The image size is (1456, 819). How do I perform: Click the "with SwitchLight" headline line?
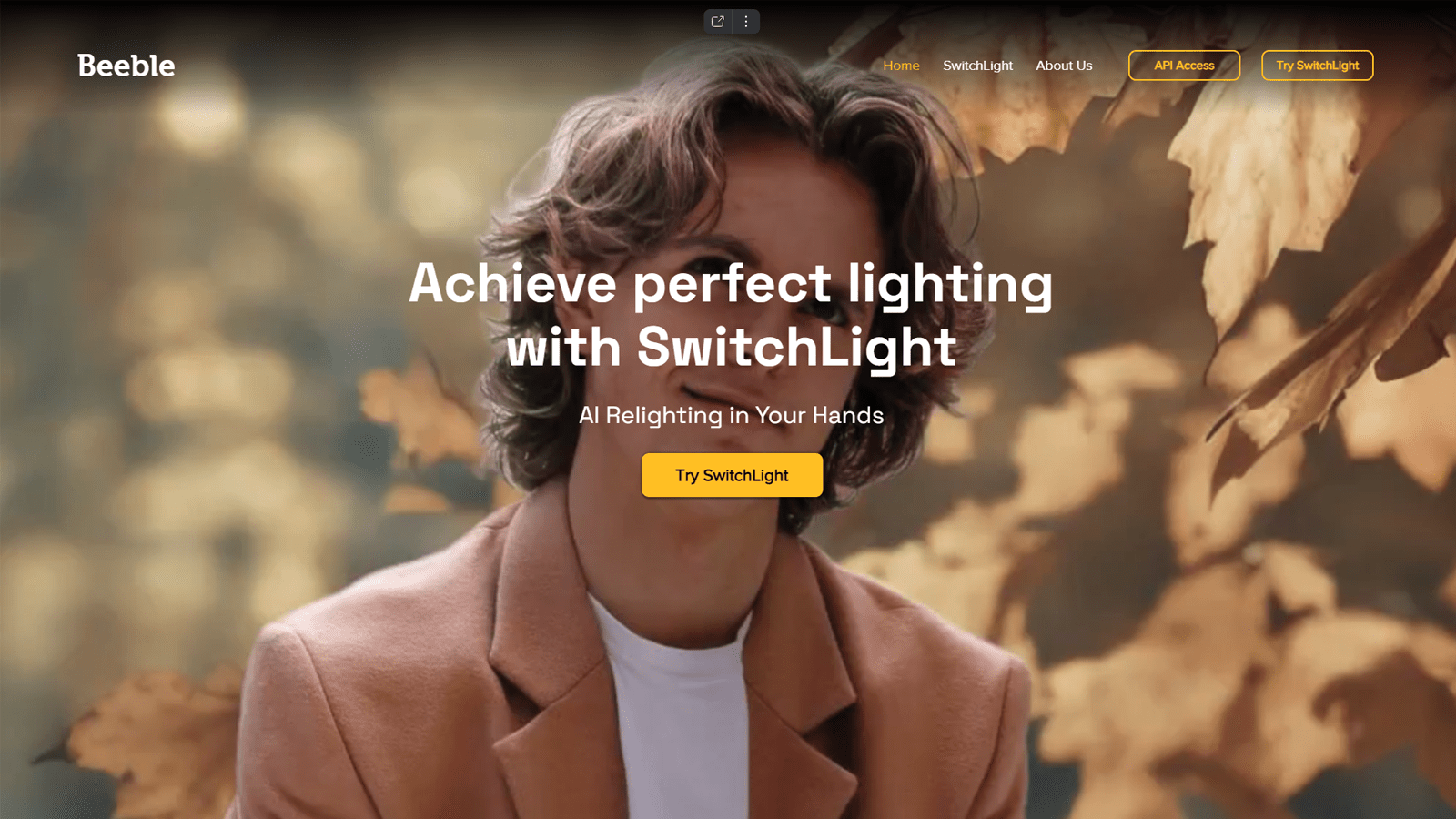[x=732, y=348]
